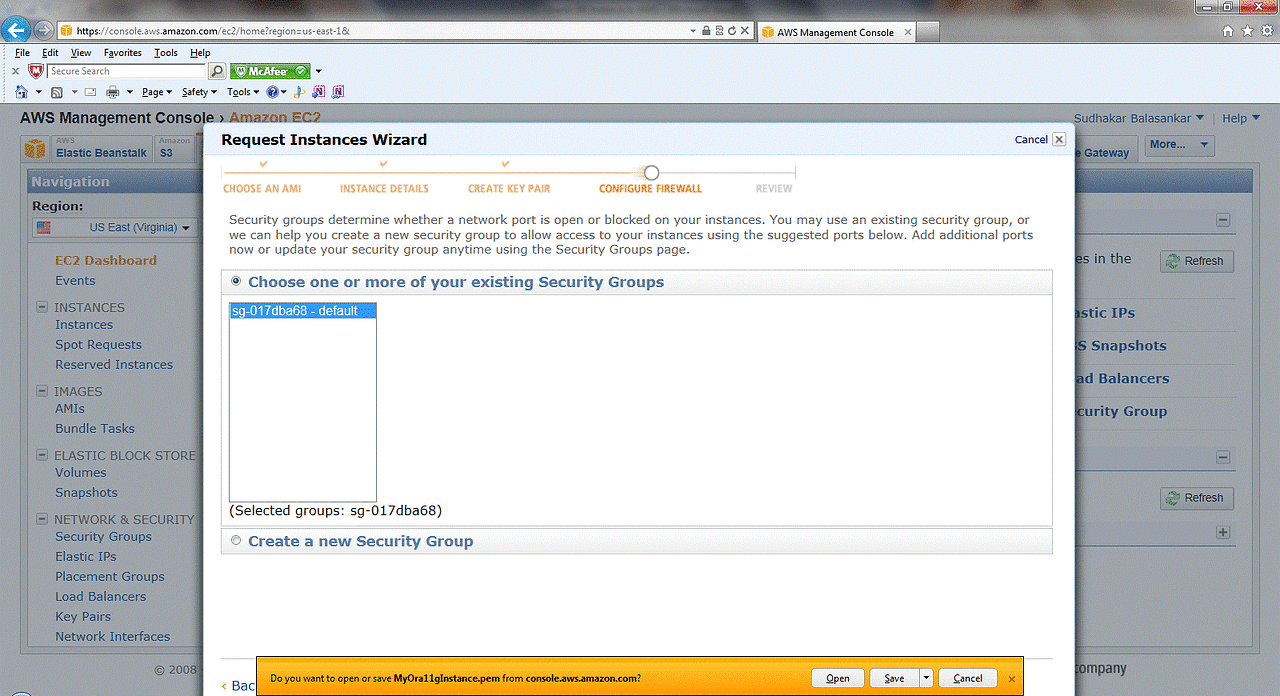
Task: Open Spot Requests in navigation
Action: 98,345
